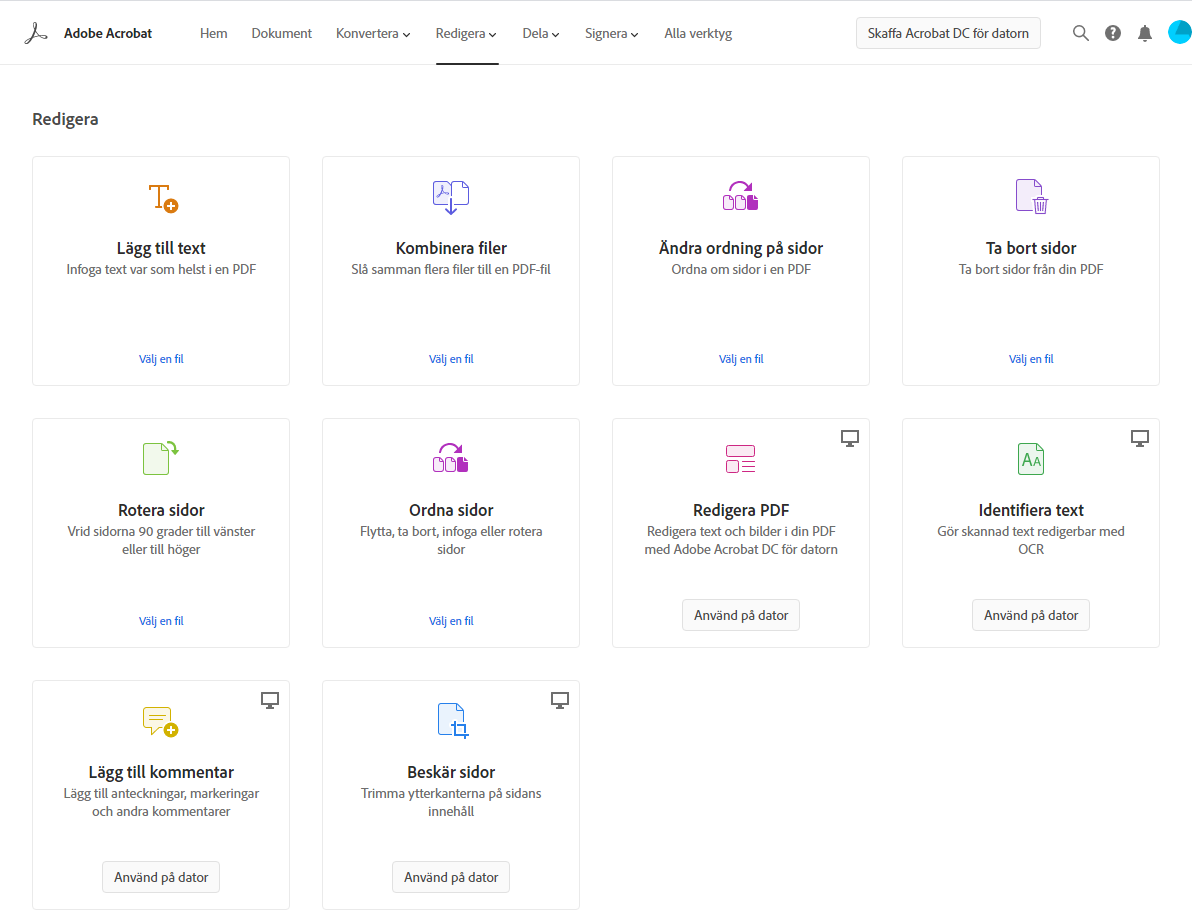Viewport: 1192px width, 916px height.
Task: Click the Ändra ordning på sidor icon
Action: (x=740, y=196)
